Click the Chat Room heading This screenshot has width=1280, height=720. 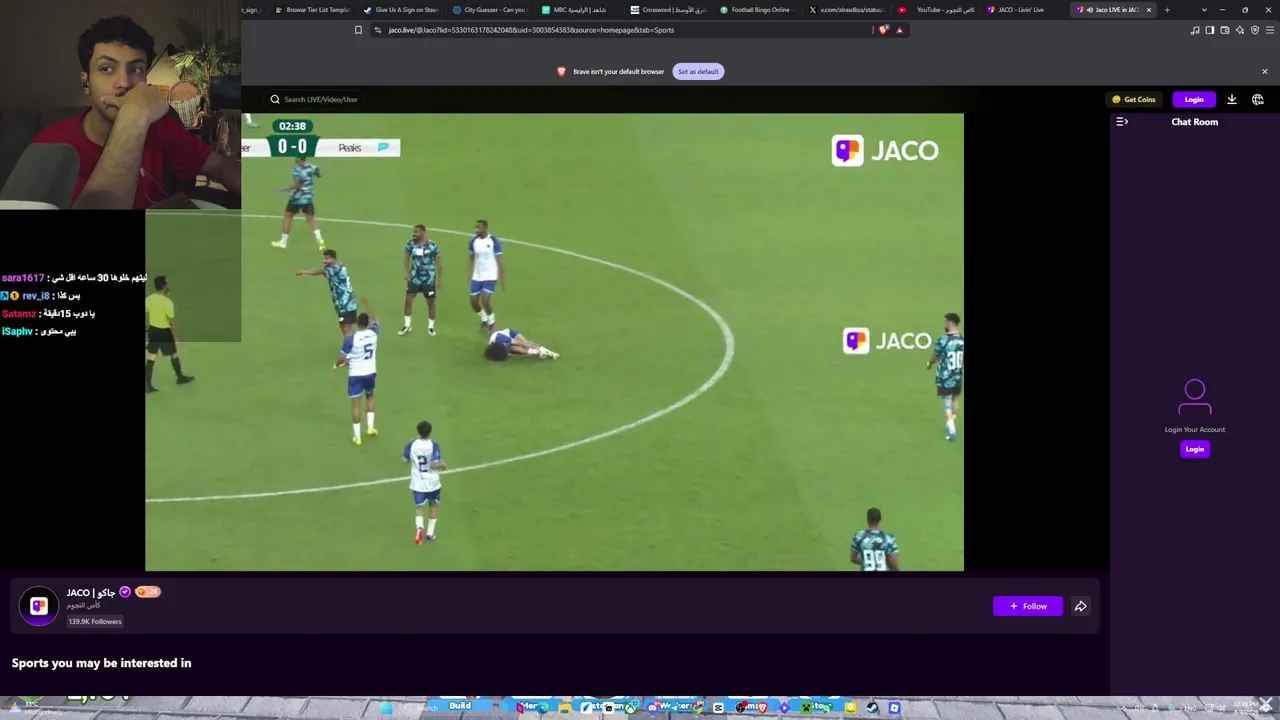[x=1195, y=122]
